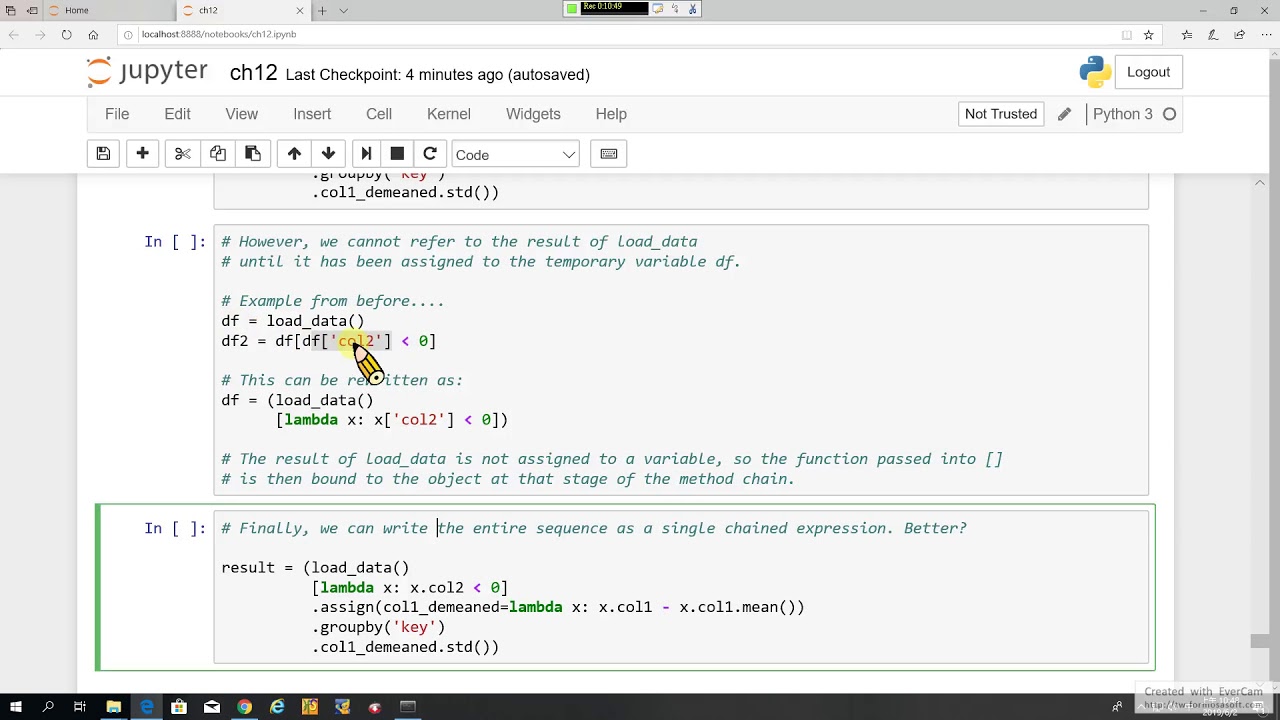Screen dimensions: 1280x720
Task: Paste cells below icon
Action: [x=252, y=154]
